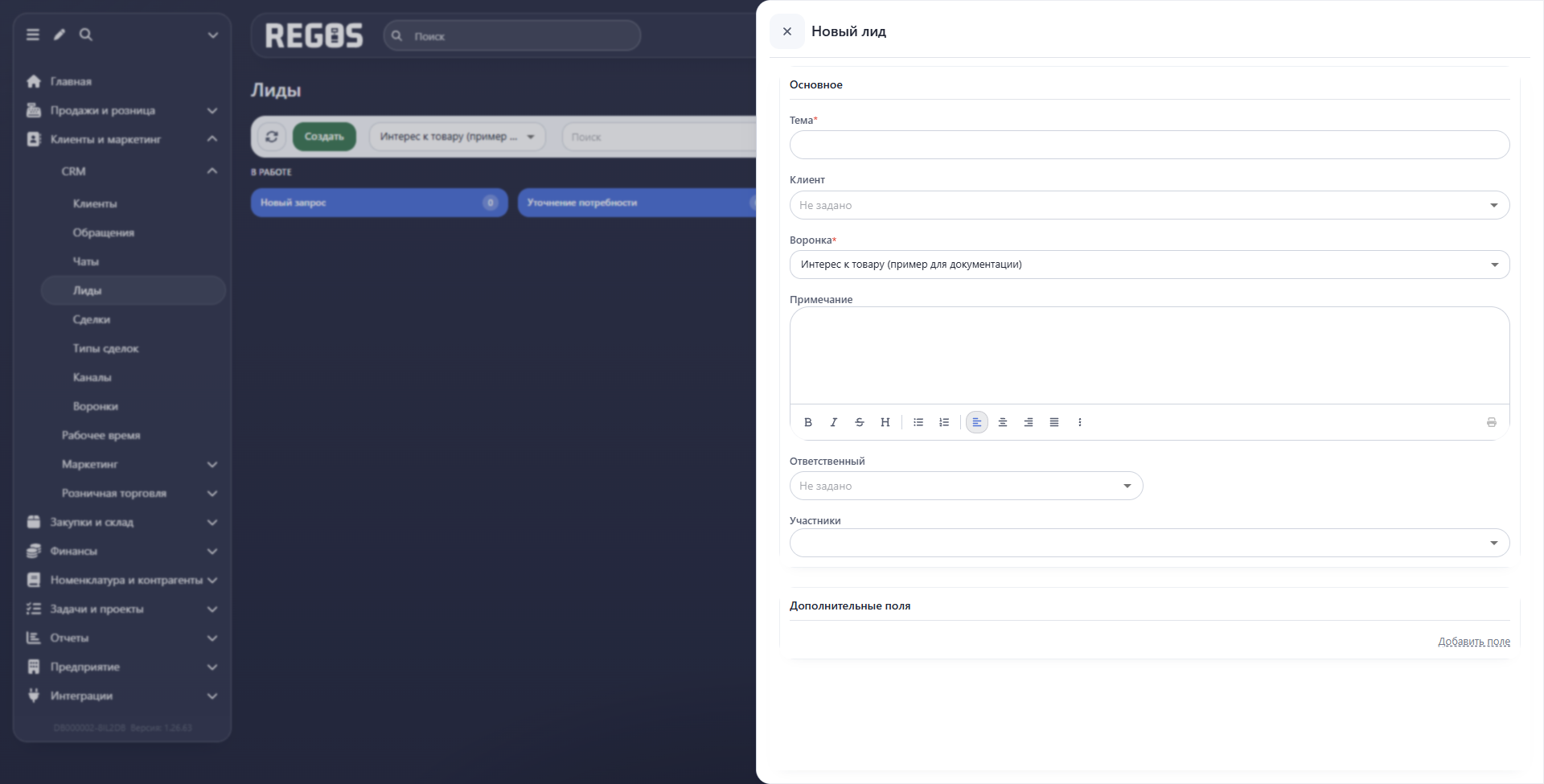Toggle strikethrough text formatting
Viewport: 1544px width, 784px height.
(860, 422)
